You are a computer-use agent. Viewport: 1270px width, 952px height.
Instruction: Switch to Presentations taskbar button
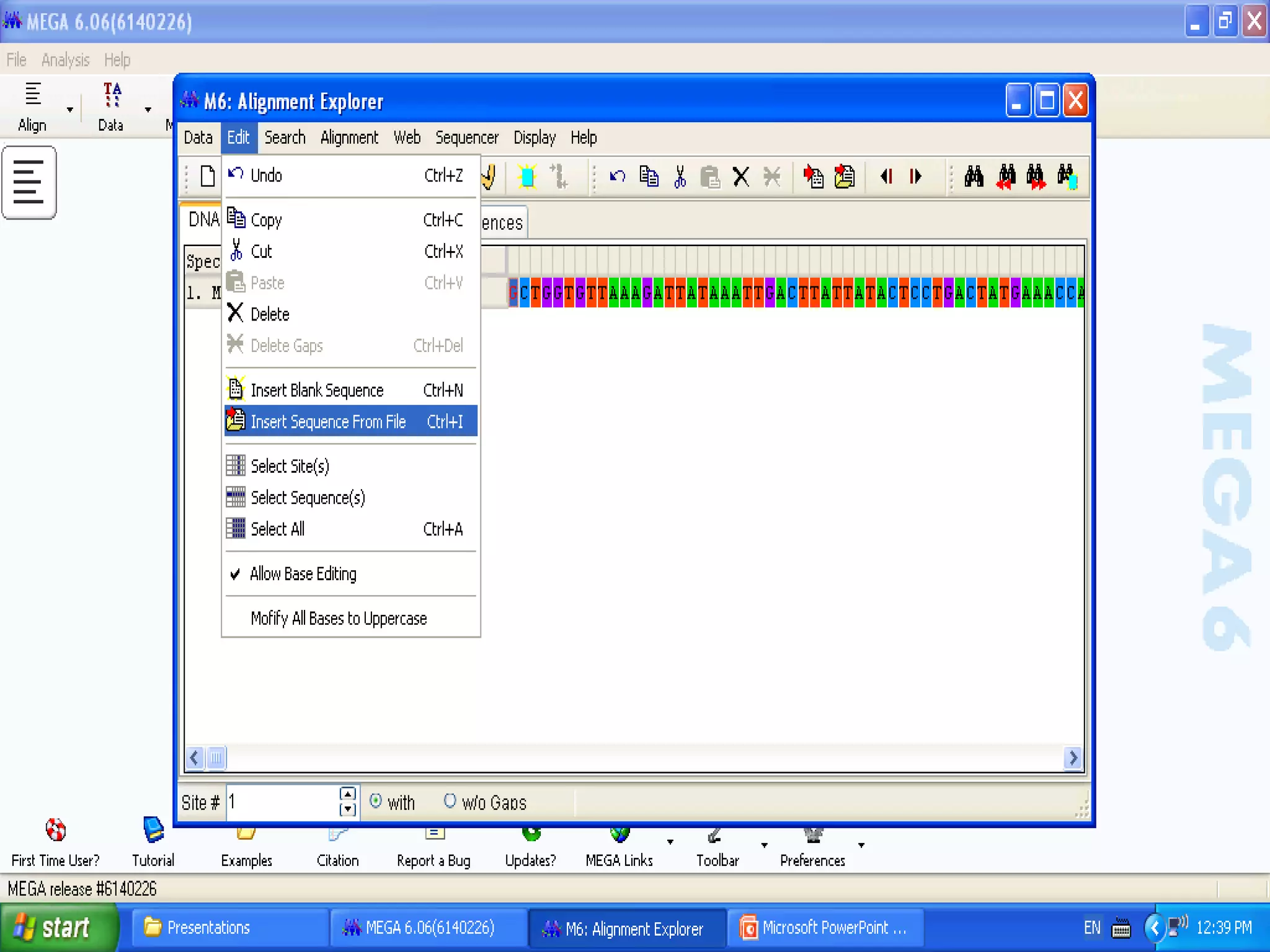[x=231, y=928]
